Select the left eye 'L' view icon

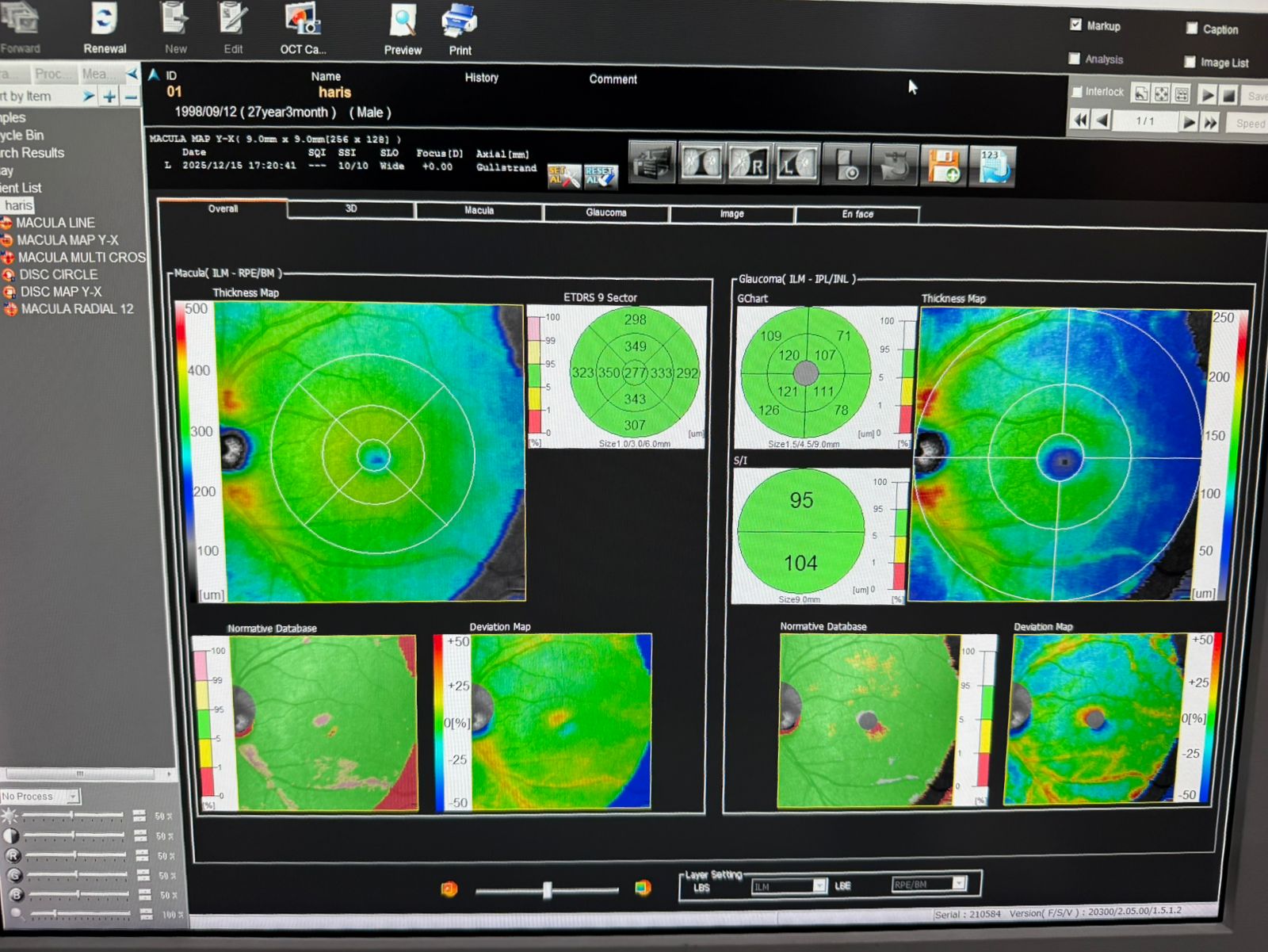pos(796,165)
